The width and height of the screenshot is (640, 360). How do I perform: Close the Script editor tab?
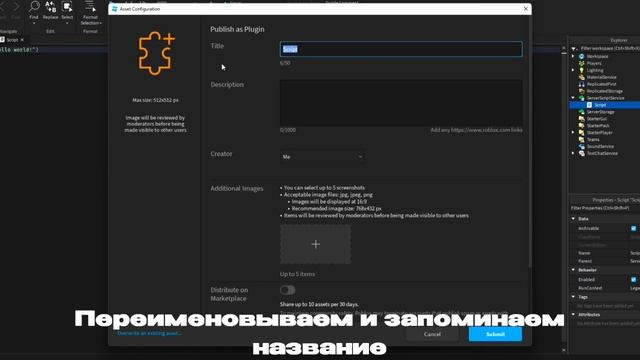pos(22,40)
